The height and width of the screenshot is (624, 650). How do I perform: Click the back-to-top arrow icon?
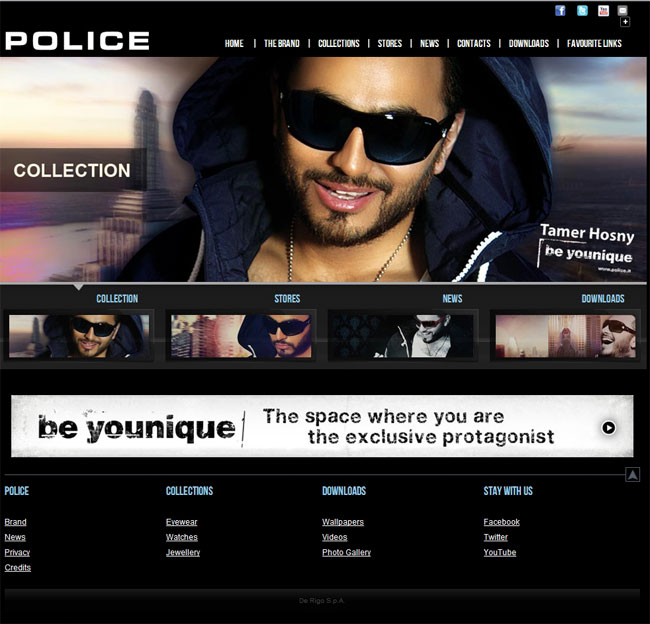tap(632, 475)
